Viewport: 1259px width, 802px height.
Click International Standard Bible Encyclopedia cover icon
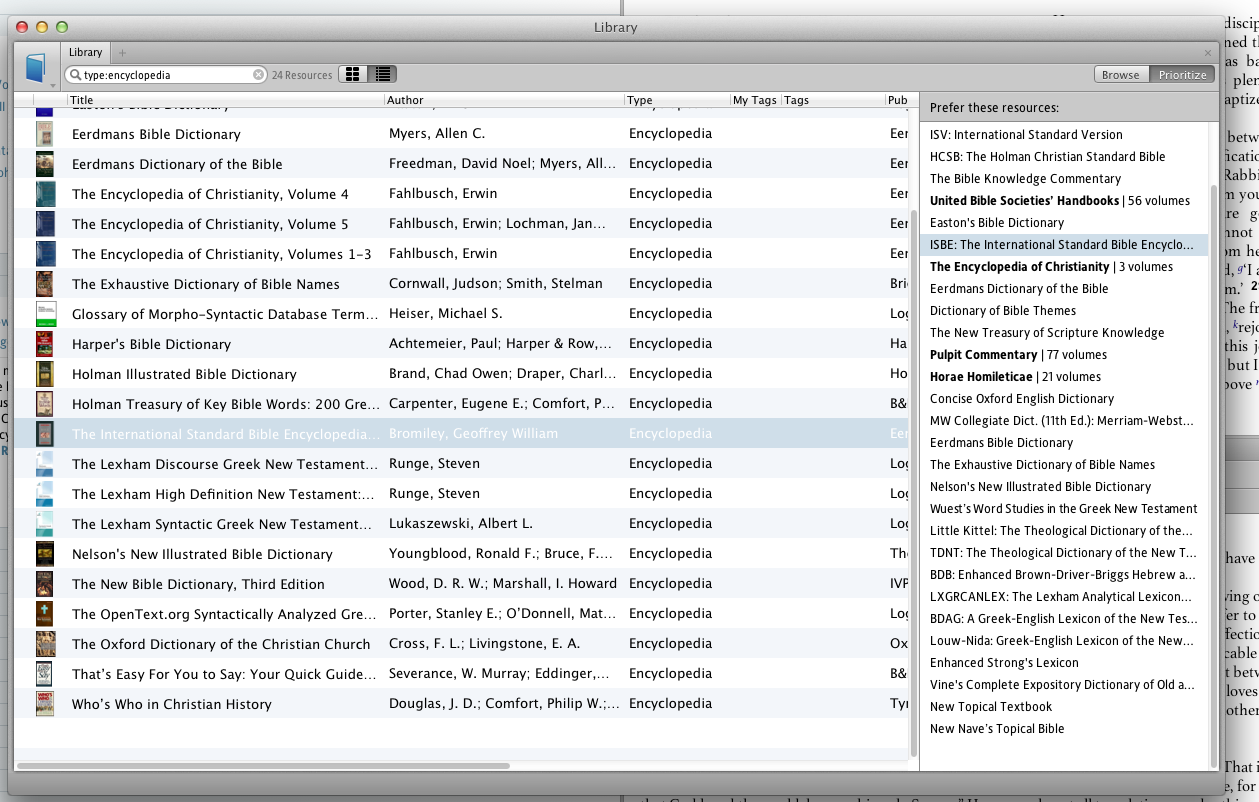click(x=45, y=434)
